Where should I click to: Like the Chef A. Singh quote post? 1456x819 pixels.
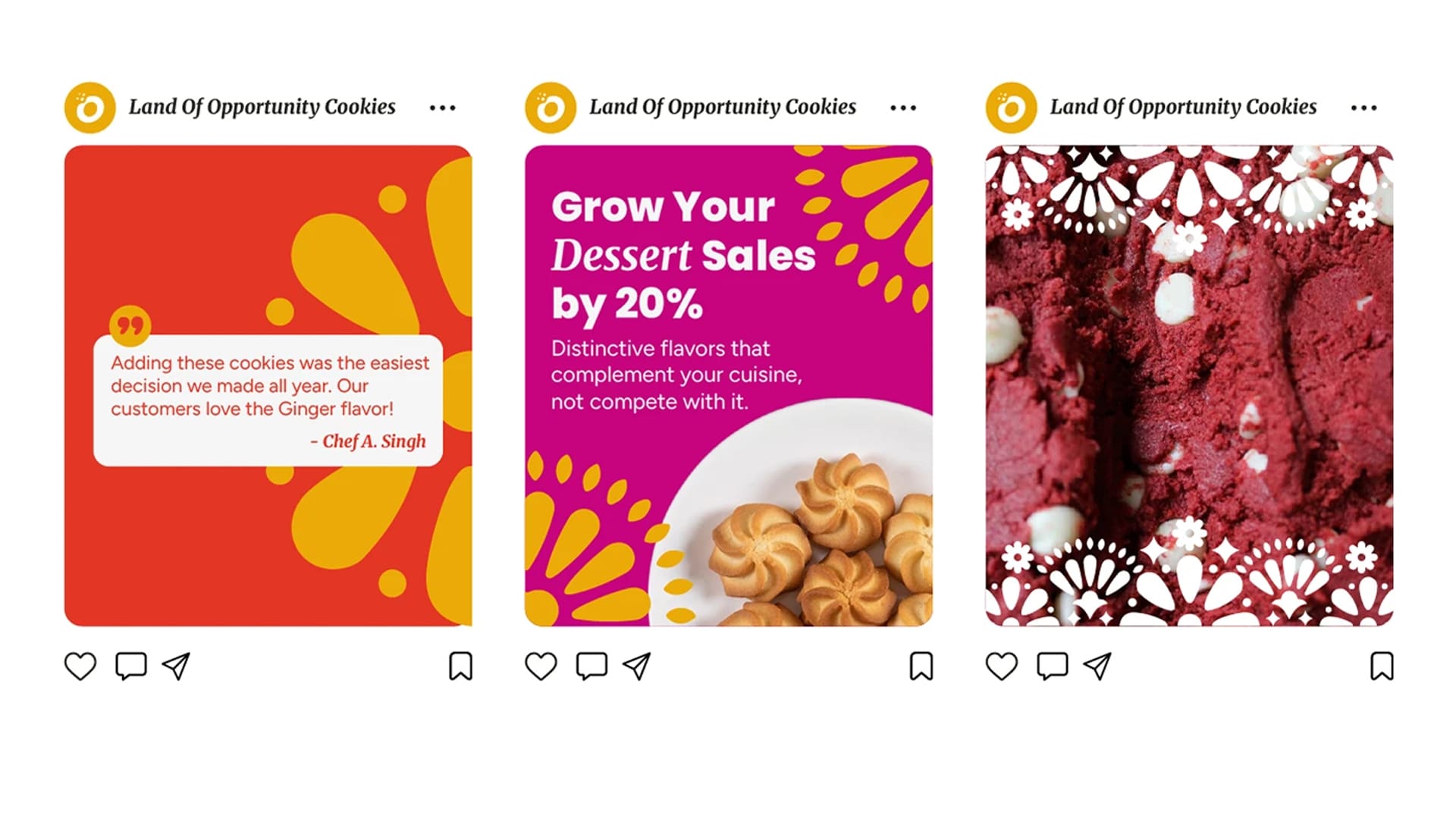80,667
